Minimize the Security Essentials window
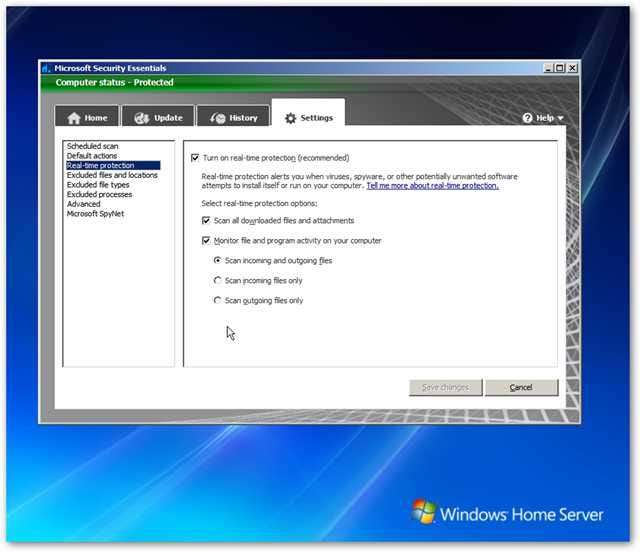The height and width of the screenshot is (552, 640). [x=548, y=68]
